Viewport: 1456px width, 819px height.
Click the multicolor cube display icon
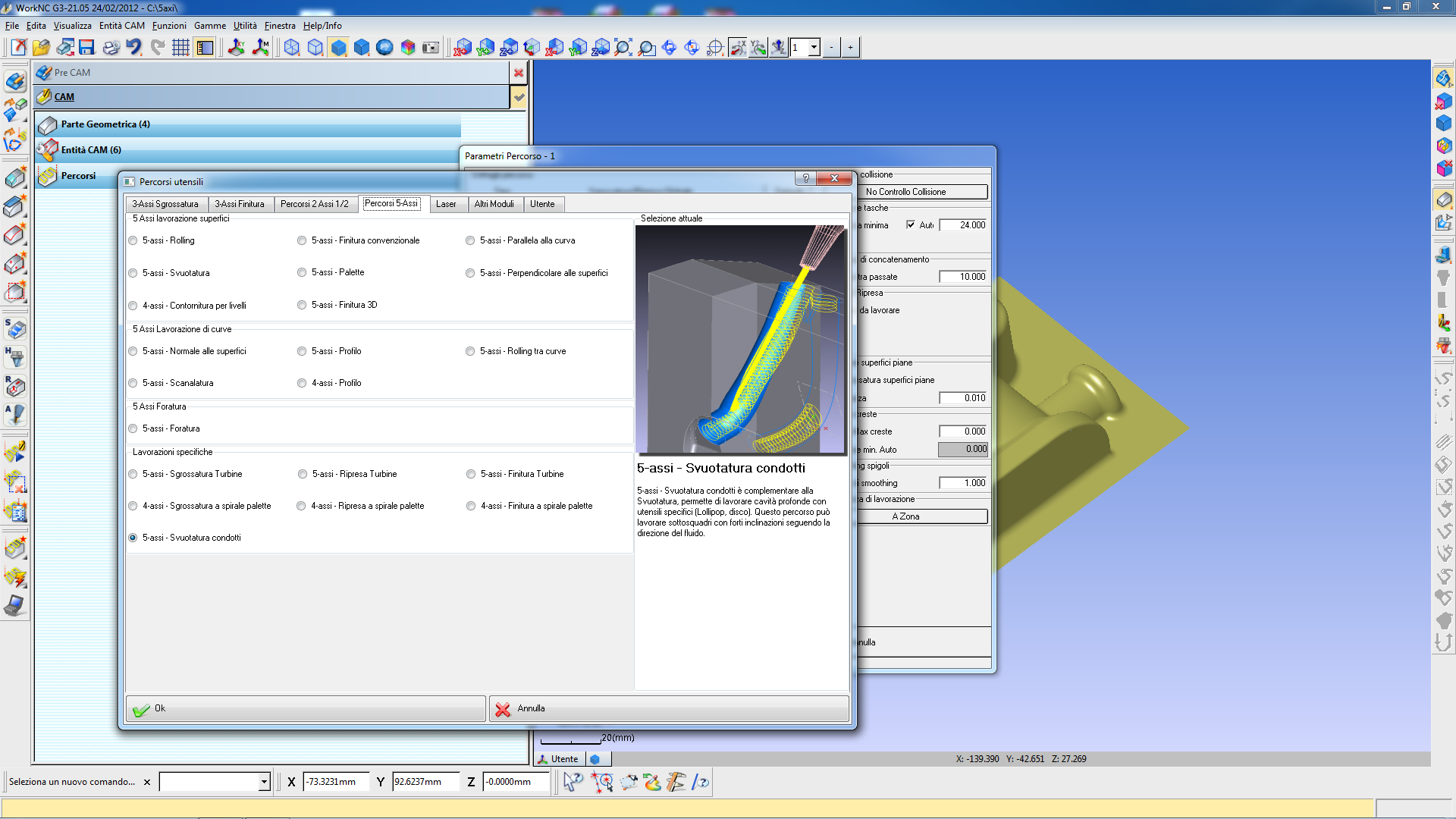click(408, 48)
